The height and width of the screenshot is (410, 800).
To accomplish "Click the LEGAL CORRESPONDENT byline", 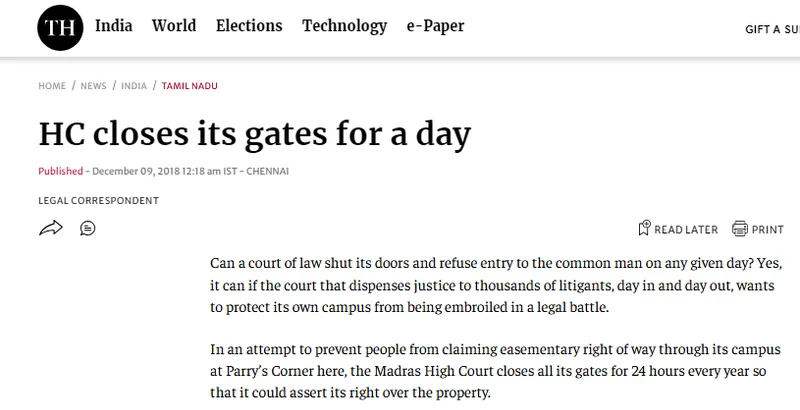I will pyautogui.click(x=98, y=200).
